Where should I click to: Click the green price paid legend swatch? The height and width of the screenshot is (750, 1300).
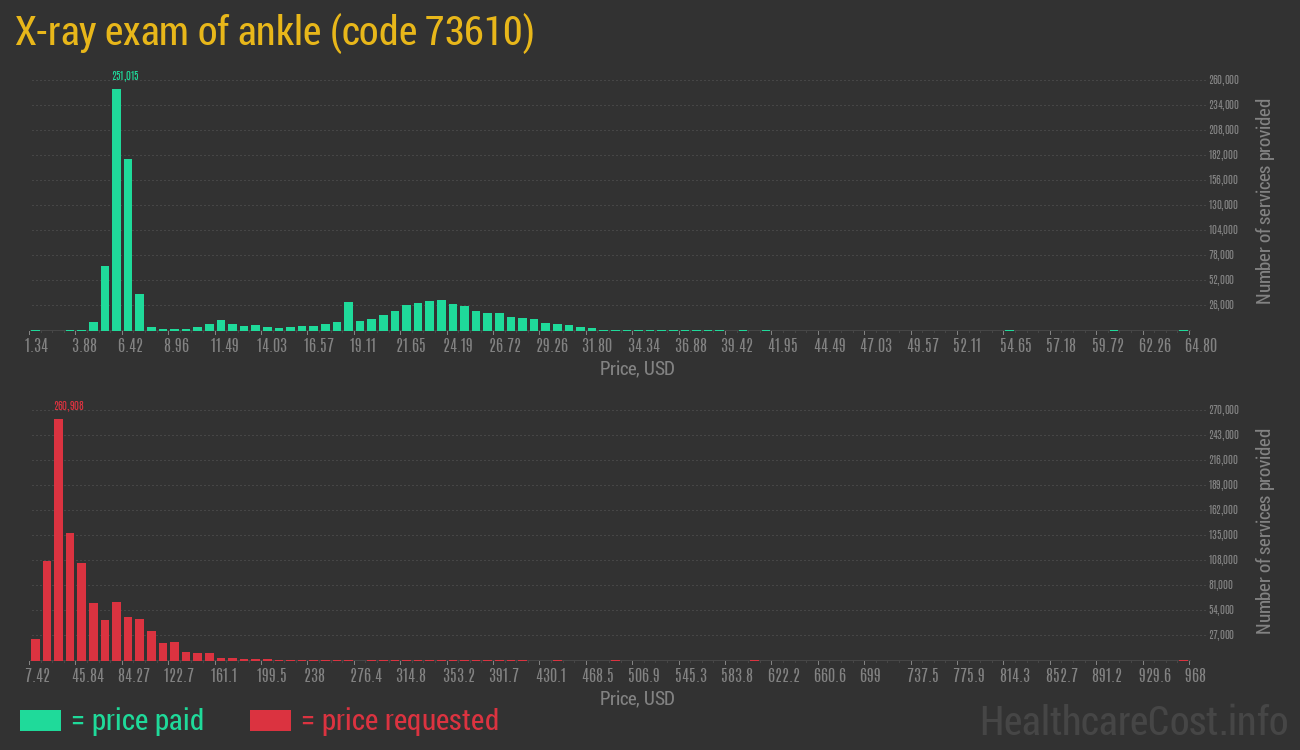point(40,720)
